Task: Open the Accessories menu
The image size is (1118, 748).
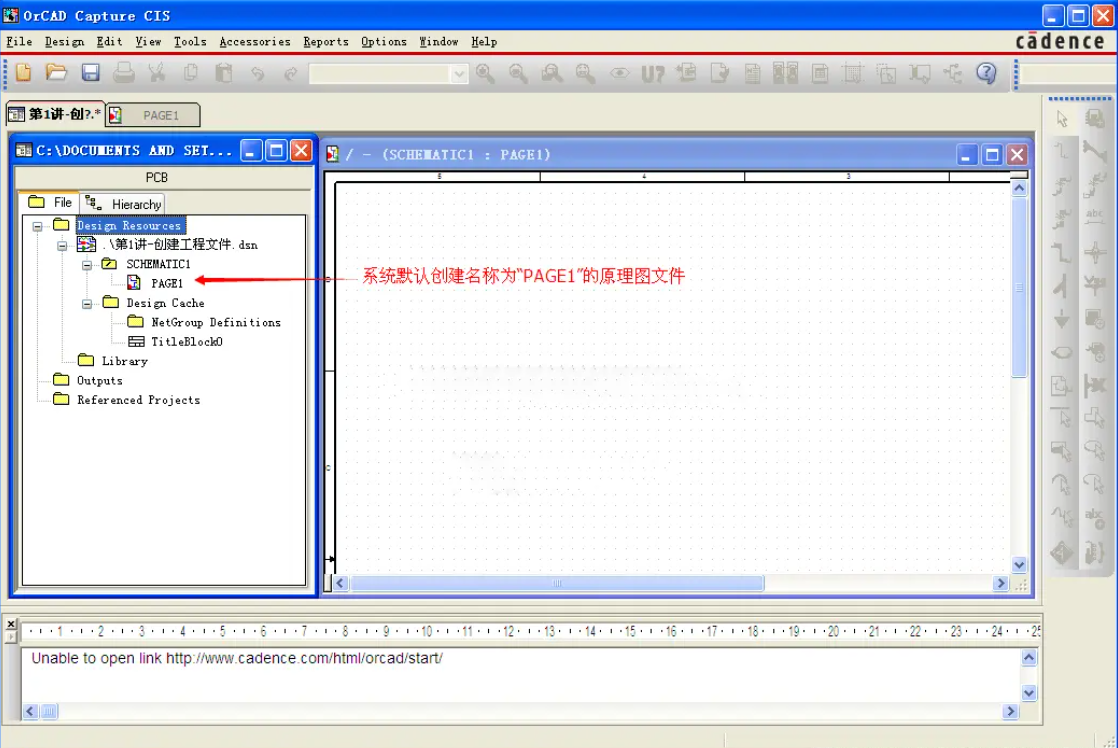Action: pos(255,41)
